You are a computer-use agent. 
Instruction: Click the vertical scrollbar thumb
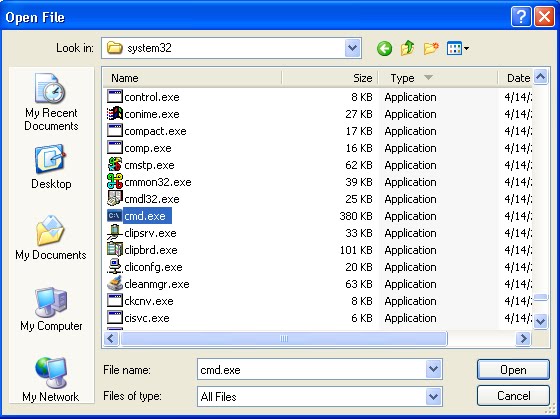click(540, 298)
